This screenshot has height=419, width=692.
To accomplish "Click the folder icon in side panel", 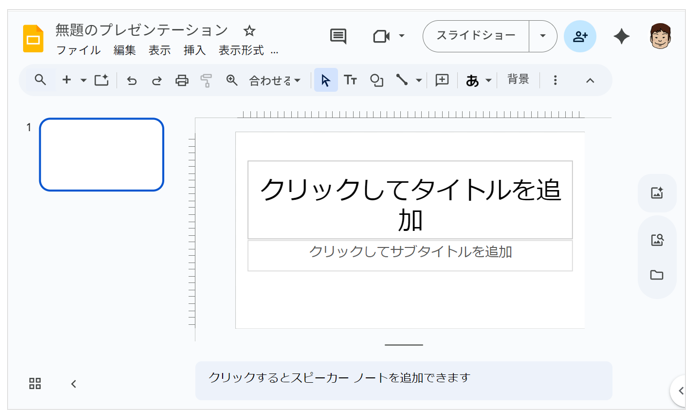I will point(657,275).
